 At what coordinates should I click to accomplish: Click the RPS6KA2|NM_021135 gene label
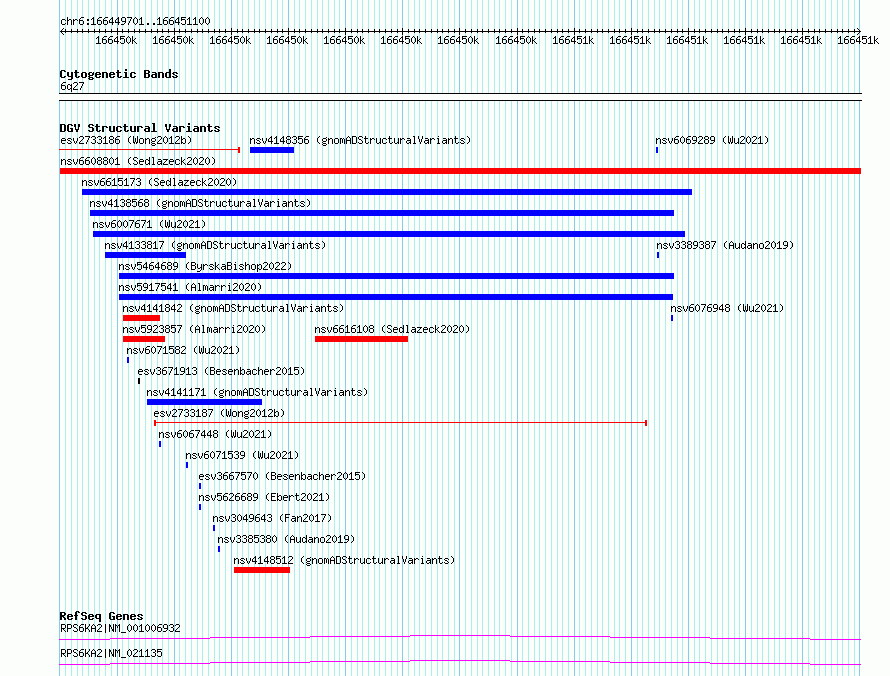[x=111, y=653]
